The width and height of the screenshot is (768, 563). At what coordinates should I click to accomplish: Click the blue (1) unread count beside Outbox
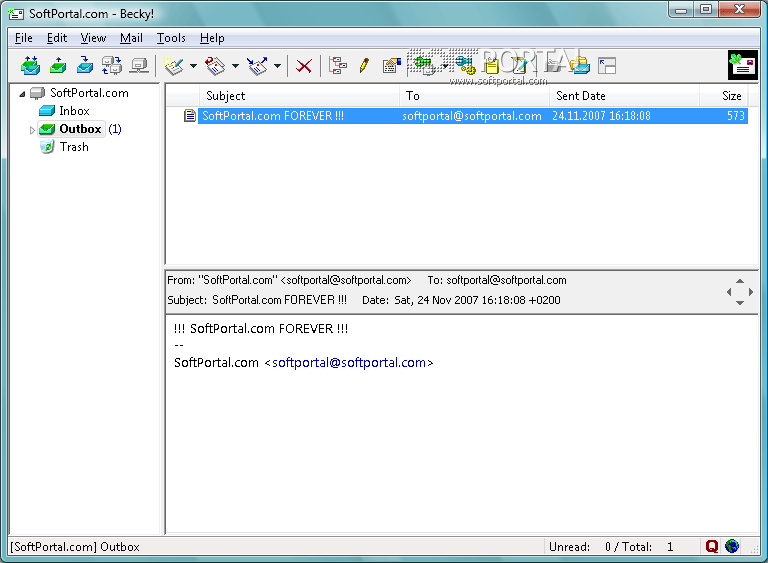click(x=115, y=129)
